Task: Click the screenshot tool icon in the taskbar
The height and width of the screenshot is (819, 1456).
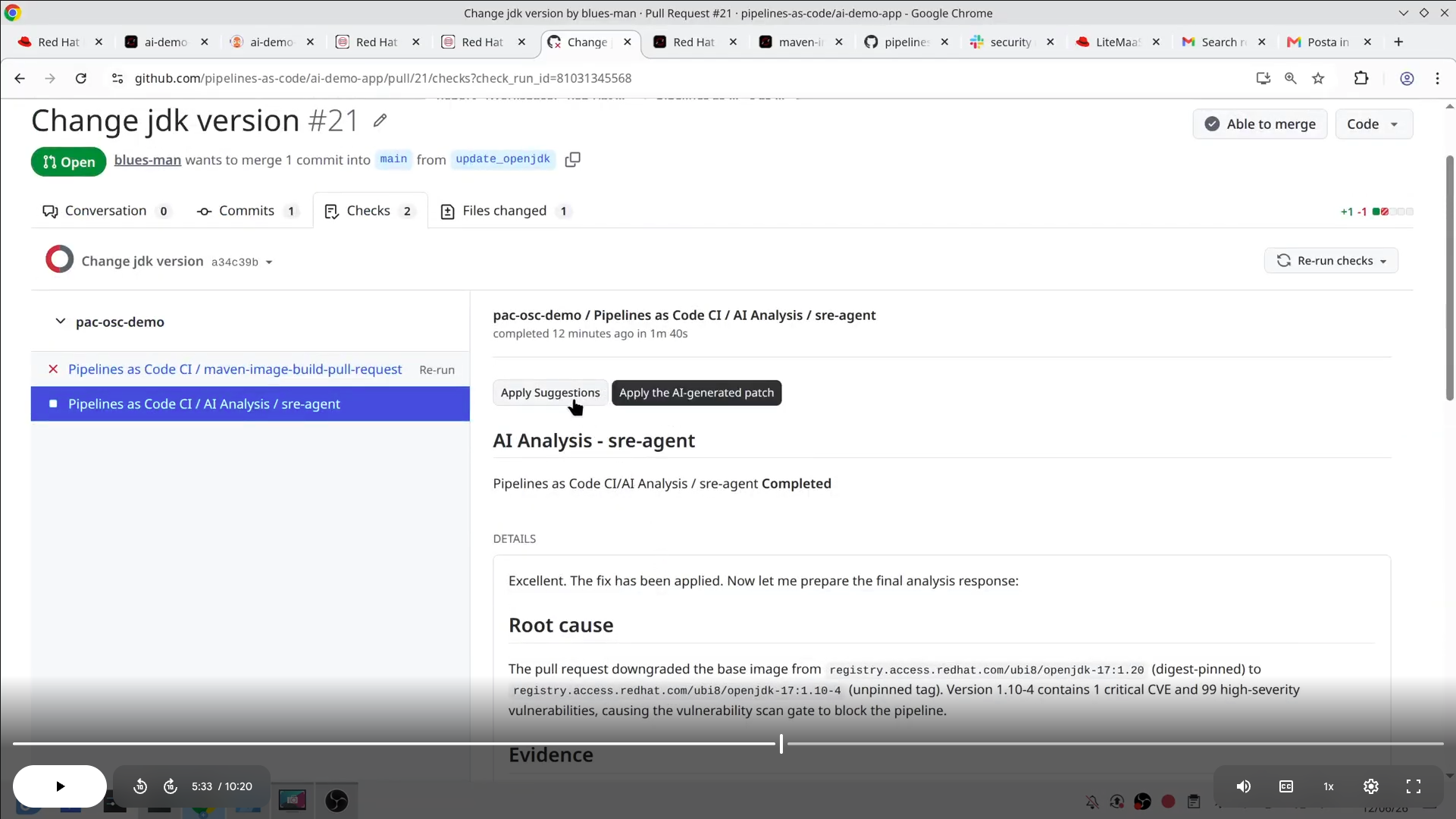Action: (x=293, y=800)
